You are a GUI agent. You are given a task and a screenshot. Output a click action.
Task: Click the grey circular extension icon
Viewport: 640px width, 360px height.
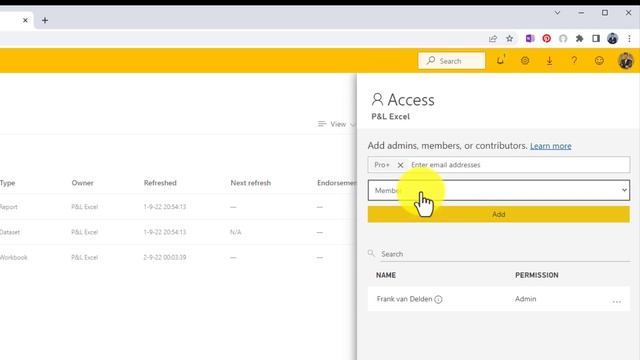(563, 39)
